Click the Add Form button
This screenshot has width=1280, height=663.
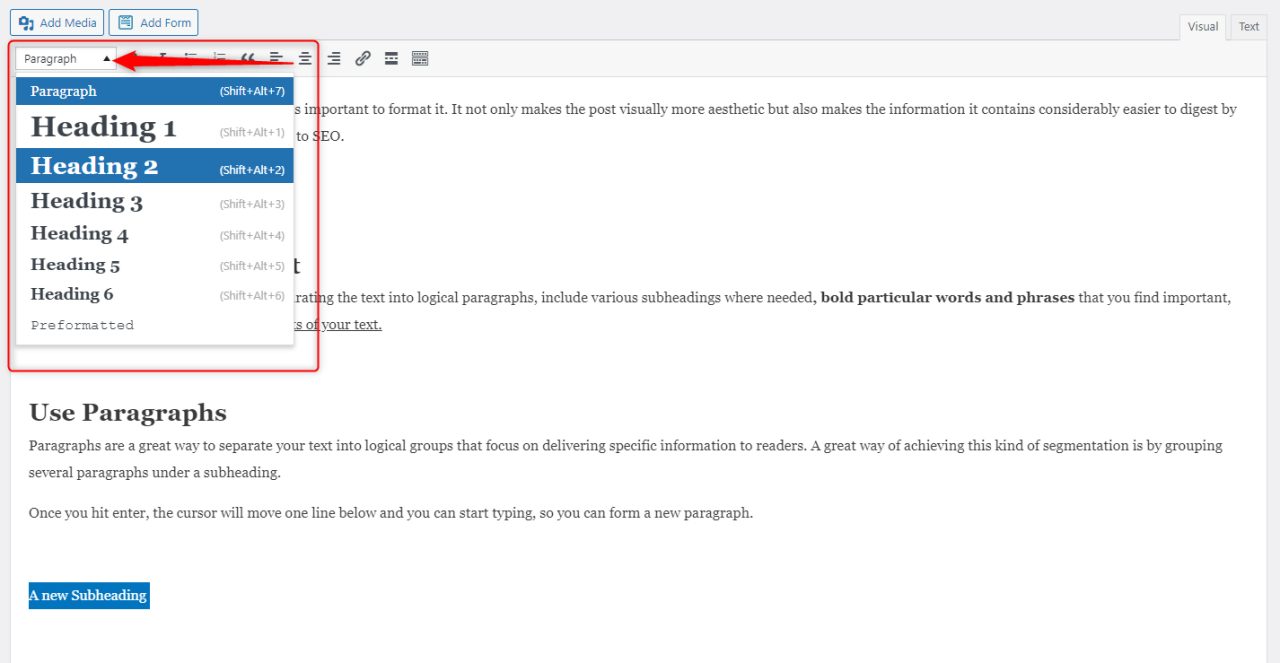(x=153, y=22)
